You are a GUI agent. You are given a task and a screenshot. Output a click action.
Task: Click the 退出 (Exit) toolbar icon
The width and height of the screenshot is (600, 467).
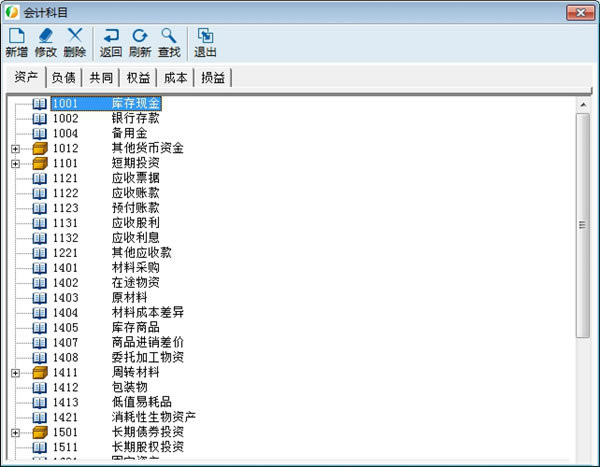click(x=205, y=36)
